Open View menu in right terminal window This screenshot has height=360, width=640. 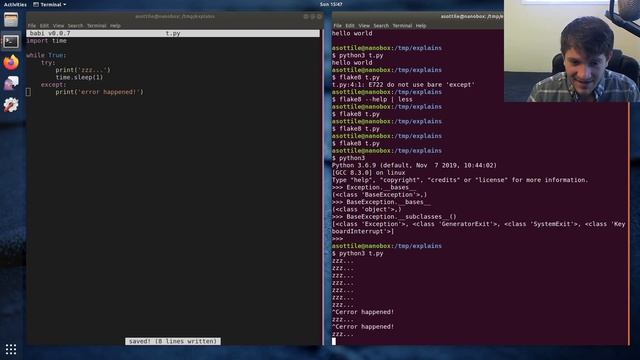click(364, 26)
